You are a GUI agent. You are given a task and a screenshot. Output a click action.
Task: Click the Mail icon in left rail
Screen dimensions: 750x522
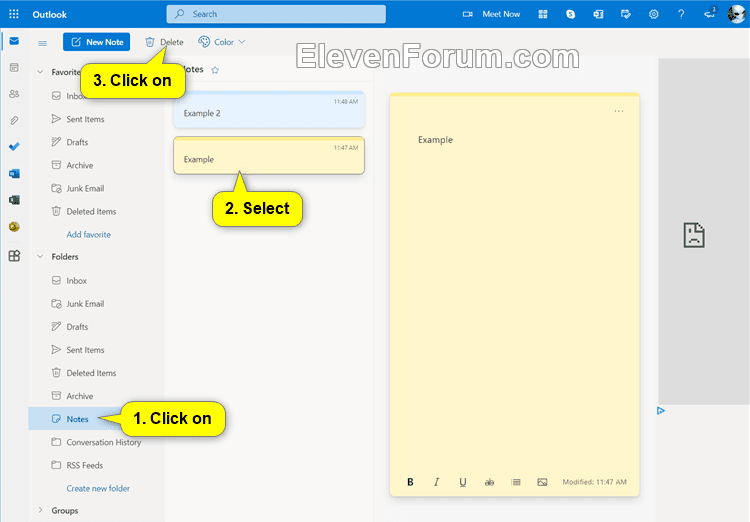(x=14, y=41)
